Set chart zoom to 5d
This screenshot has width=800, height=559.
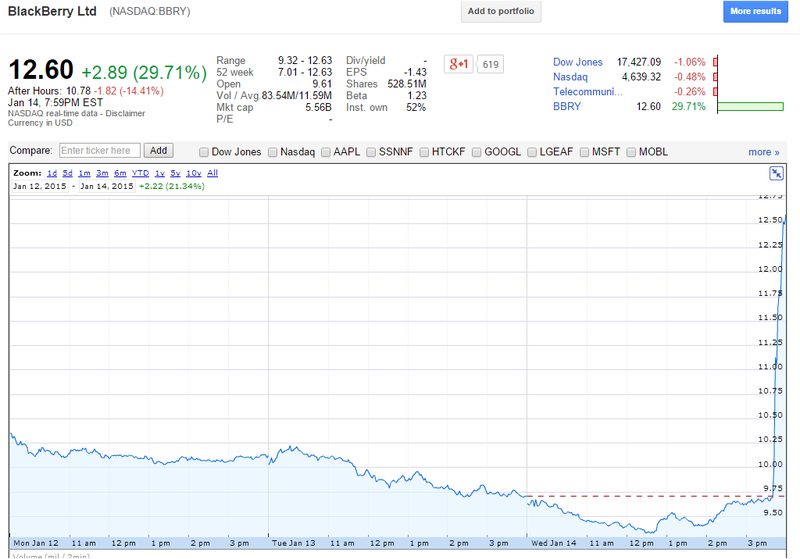click(67, 173)
